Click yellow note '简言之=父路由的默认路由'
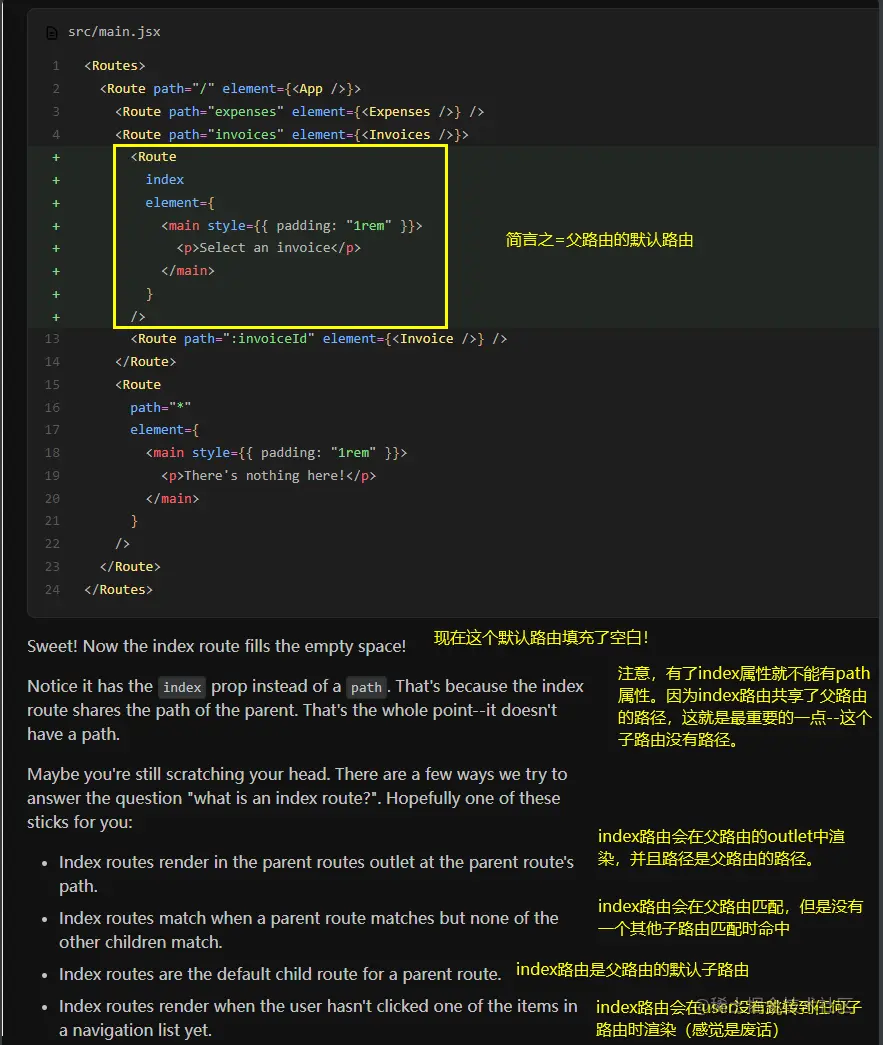Image resolution: width=883 pixels, height=1045 pixels. click(x=599, y=240)
